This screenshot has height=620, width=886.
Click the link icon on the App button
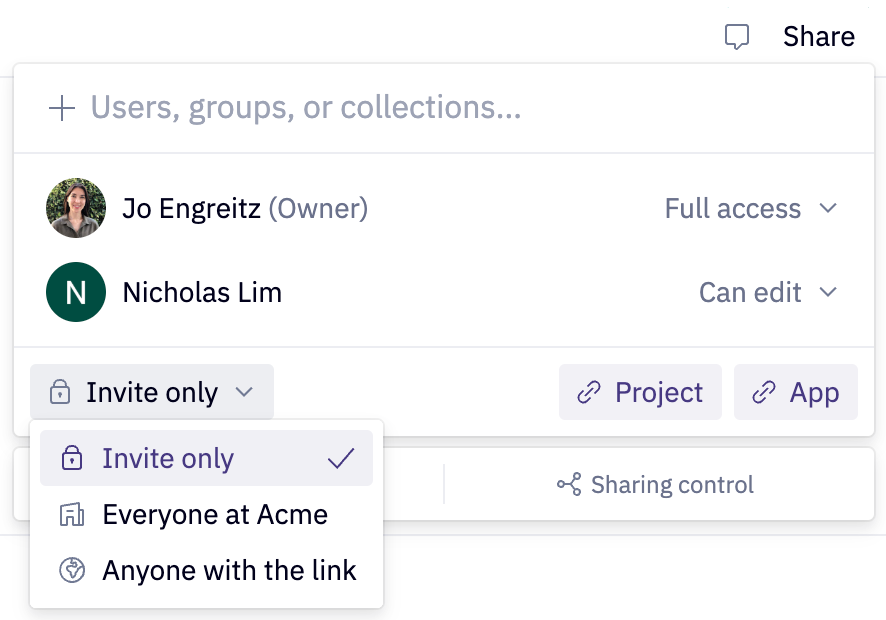766,392
